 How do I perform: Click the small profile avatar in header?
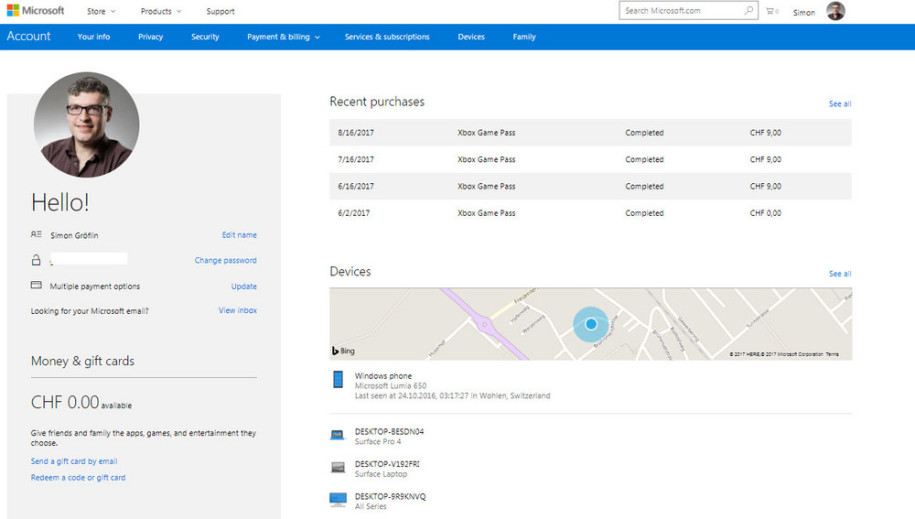click(836, 11)
